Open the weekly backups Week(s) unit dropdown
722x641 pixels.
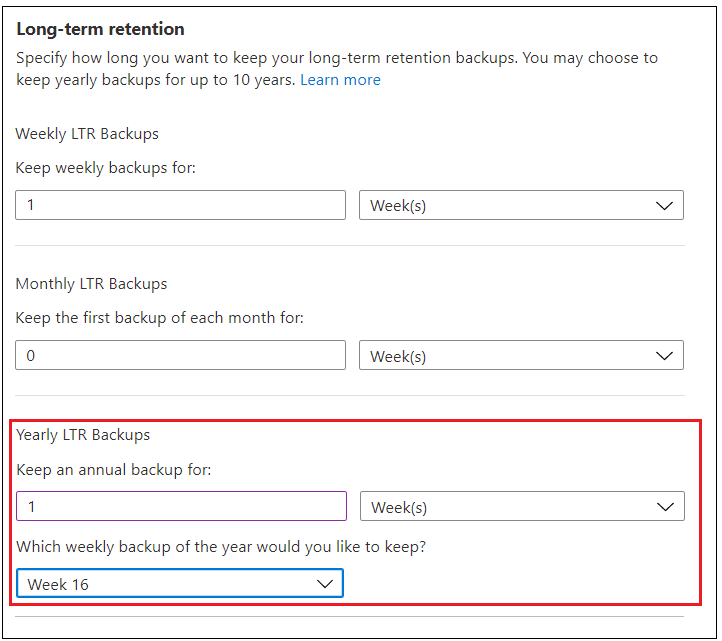[520, 205]
